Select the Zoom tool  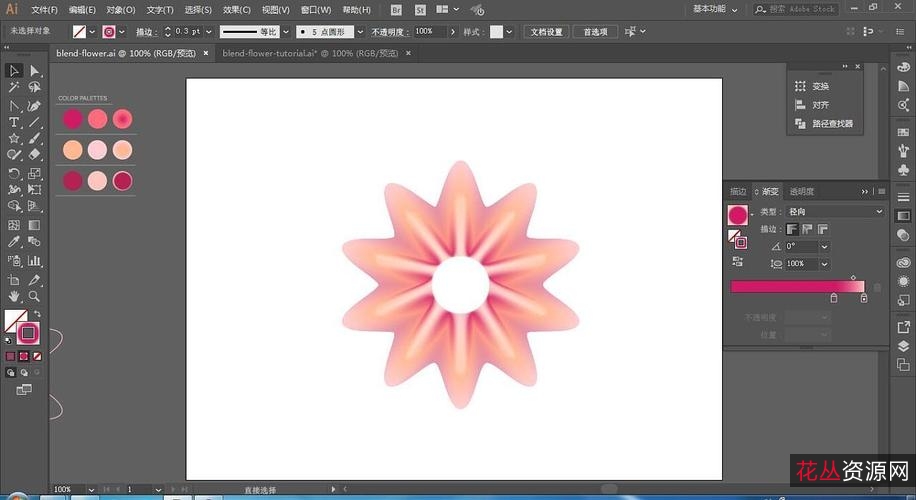point(34,296)
